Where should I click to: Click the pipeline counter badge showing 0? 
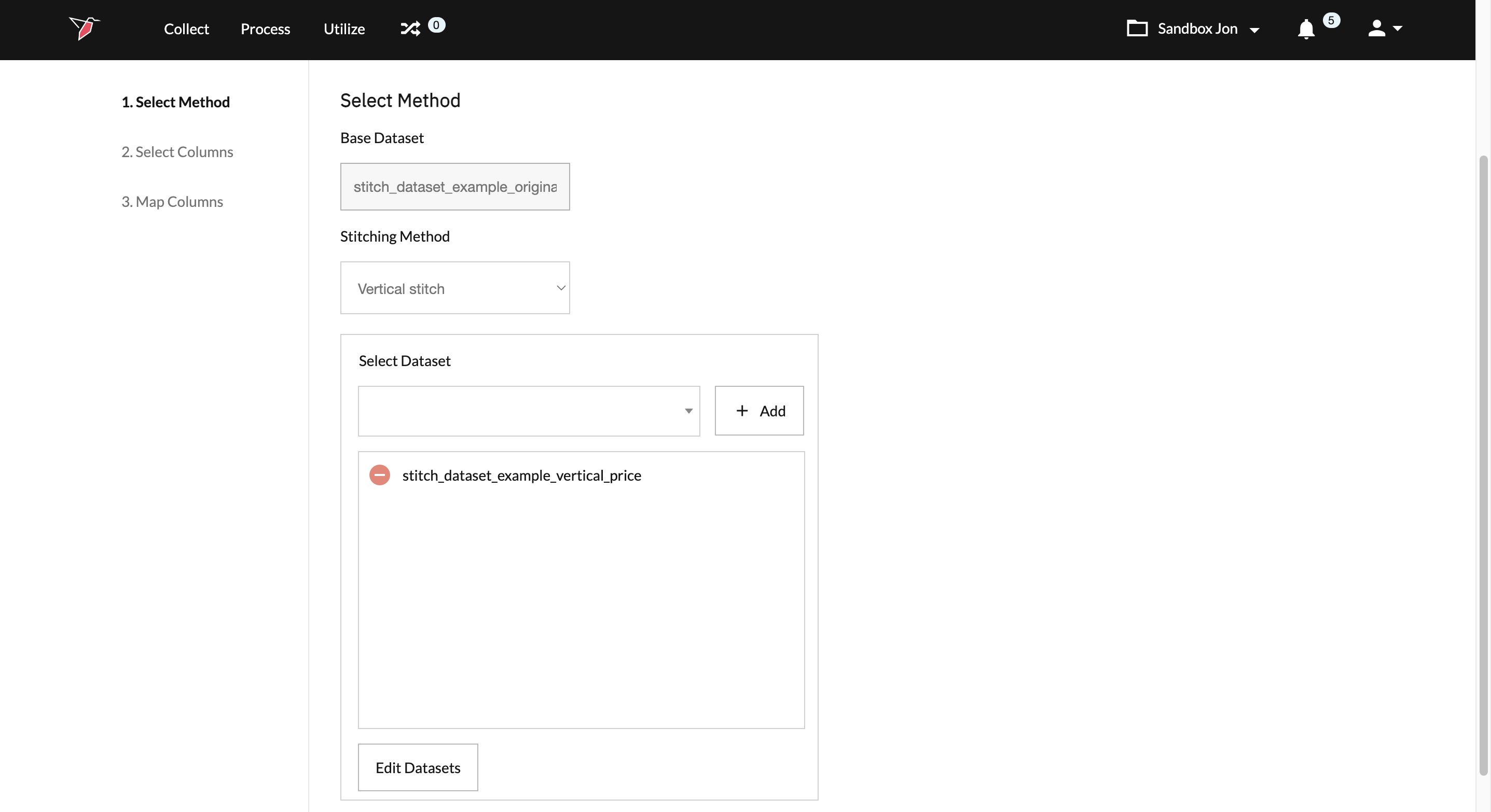click(x=436, y=25)
